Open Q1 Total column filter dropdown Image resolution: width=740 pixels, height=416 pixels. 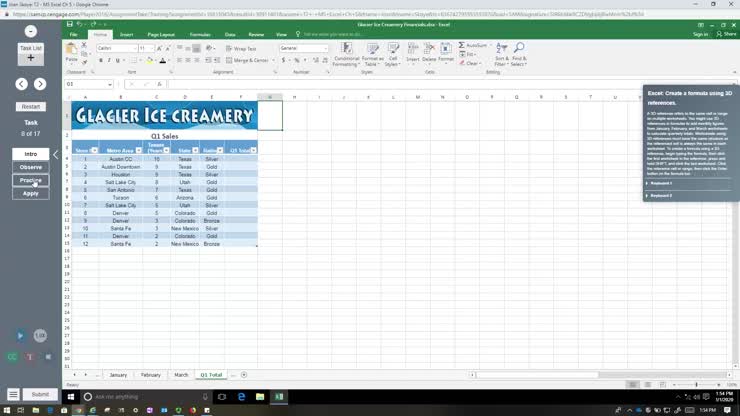pos(253,150)
